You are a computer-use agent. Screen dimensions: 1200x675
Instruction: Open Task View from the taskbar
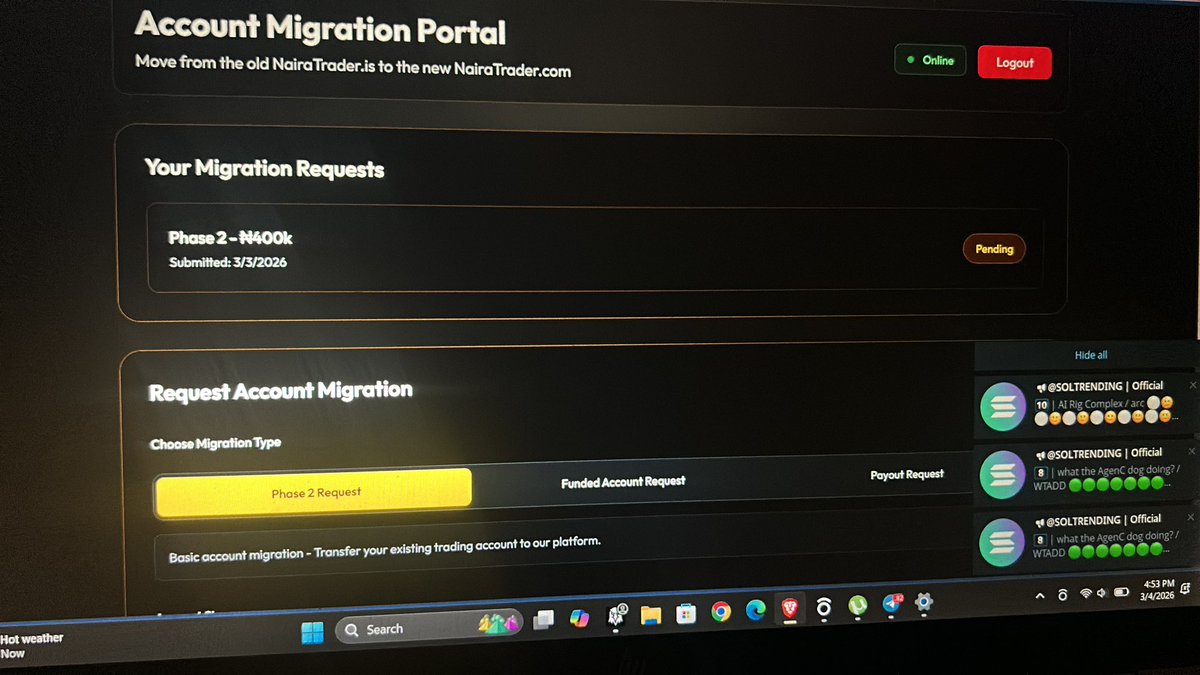[x=544, y=619]
